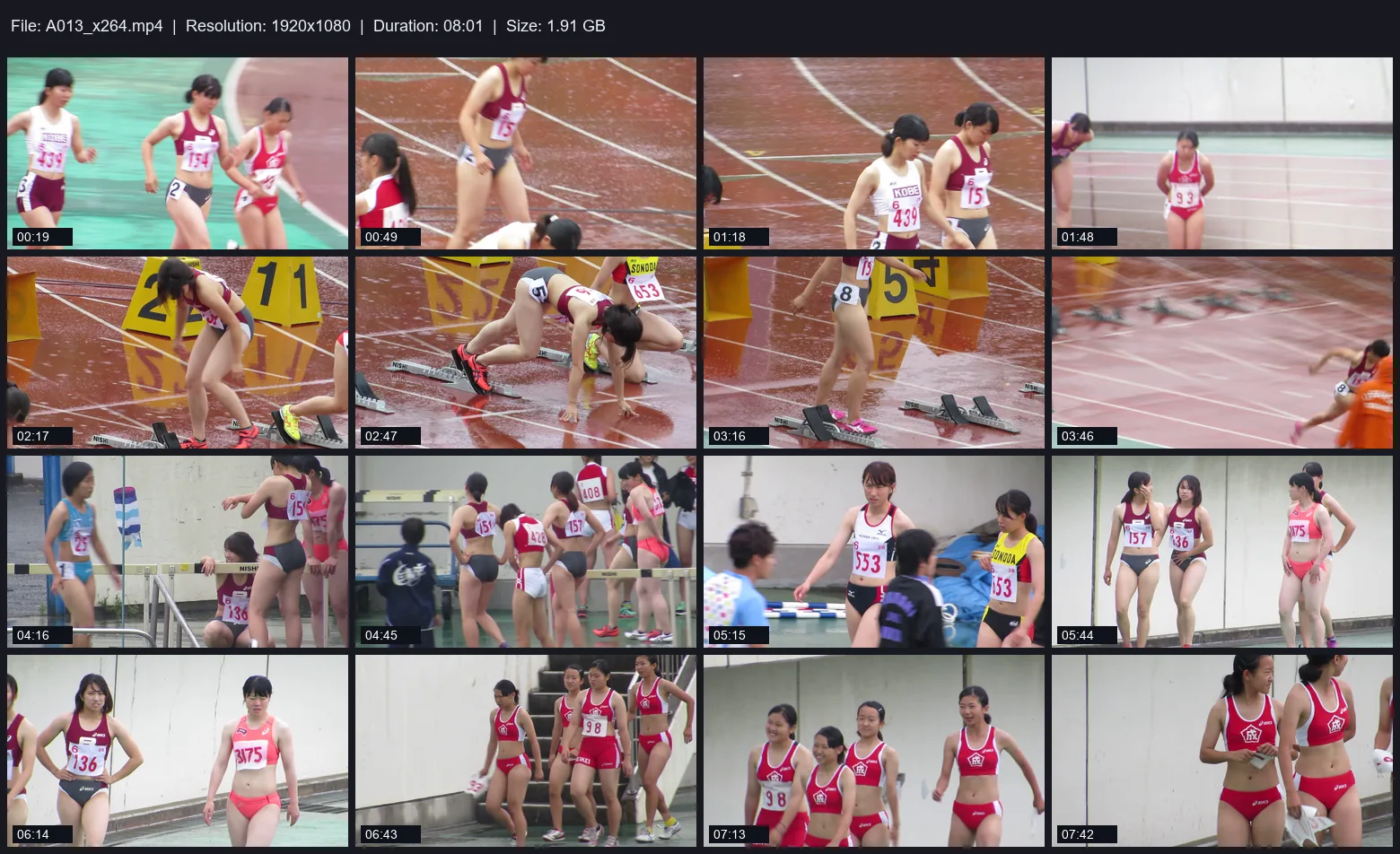Open the thumbnail at 01:48
The width and height of the screenshot is (1400, 854).
(x=1222, y=153)
